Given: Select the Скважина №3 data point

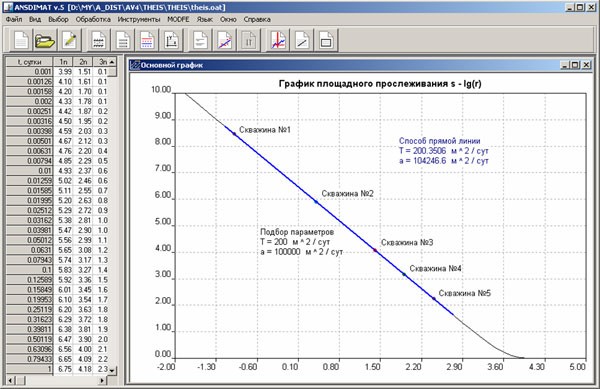Looking at the screenshot, I should [375, 251].
